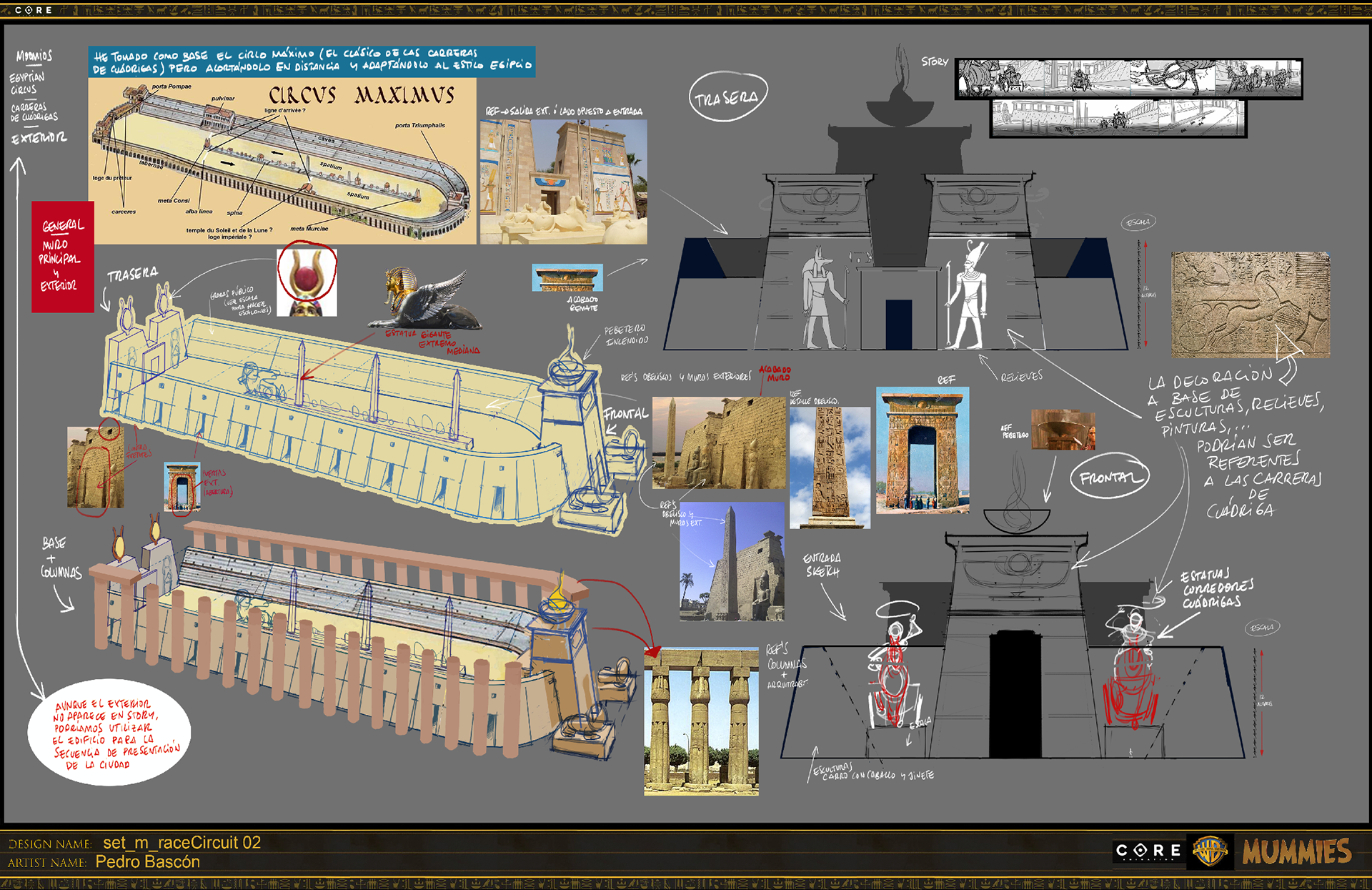Click the CORE logo in the bottom bar
Viewport: 1372px width, 890px height.
(x=1148, y=851)
